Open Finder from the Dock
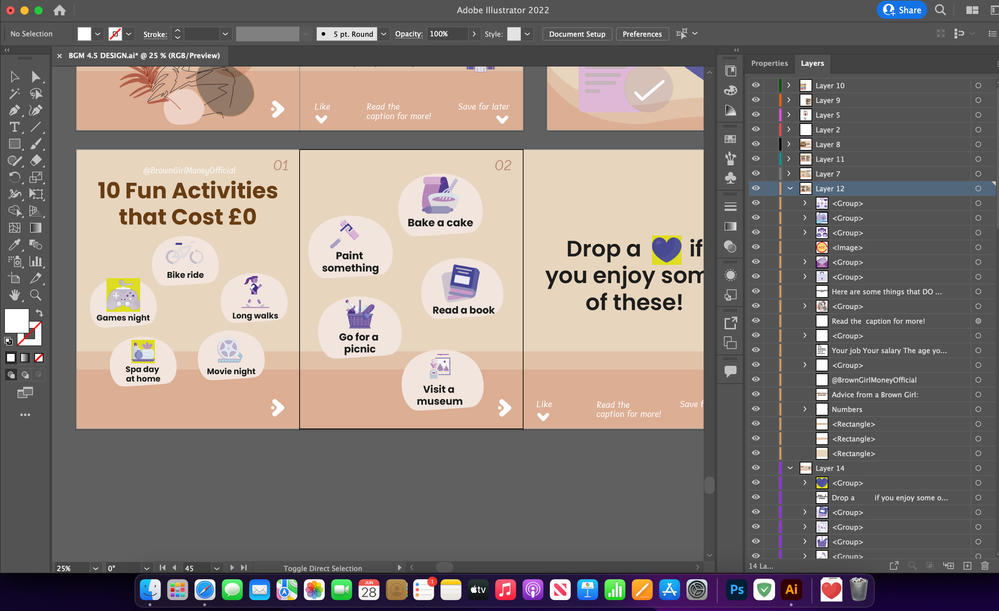 pos(150,590)
